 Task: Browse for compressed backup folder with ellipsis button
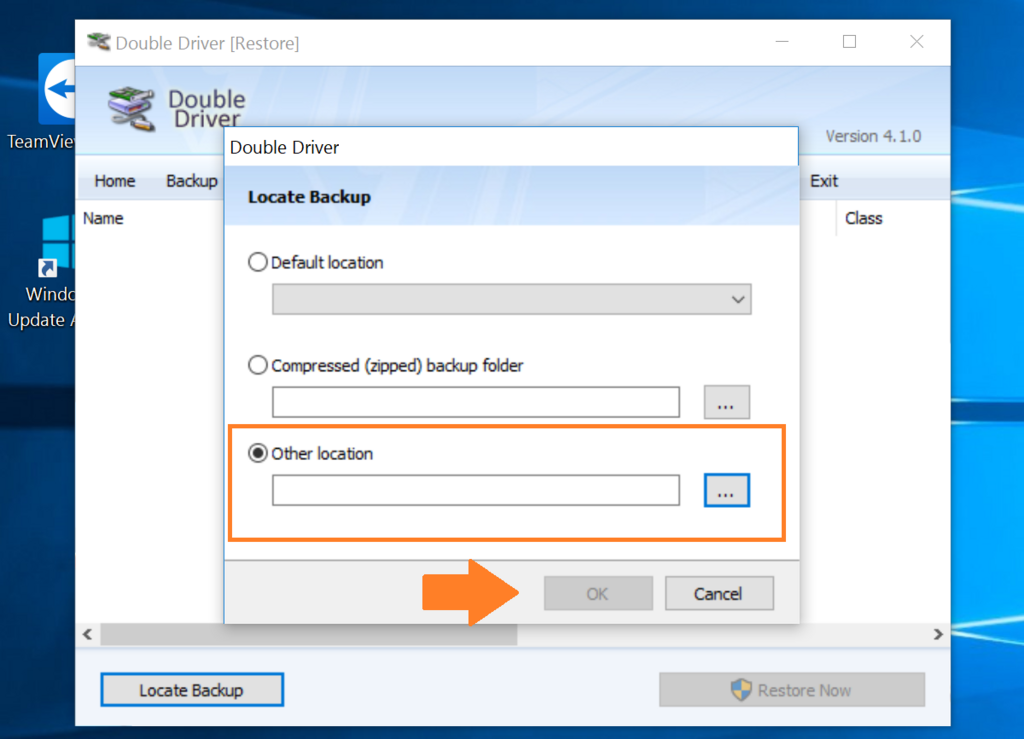(x=726, y=402)
